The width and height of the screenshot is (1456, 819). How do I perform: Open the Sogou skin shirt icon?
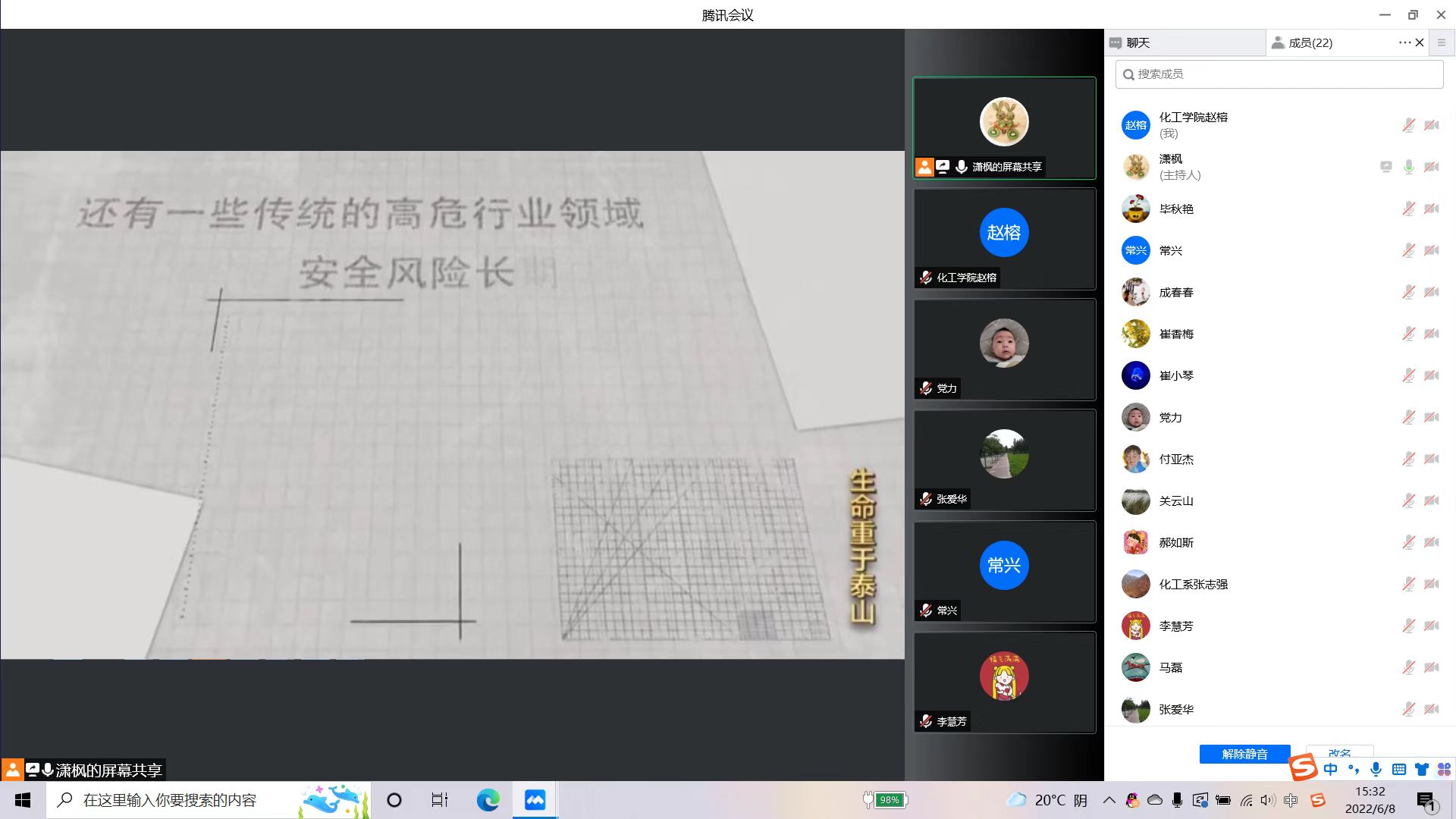[x=1422, y=770]
